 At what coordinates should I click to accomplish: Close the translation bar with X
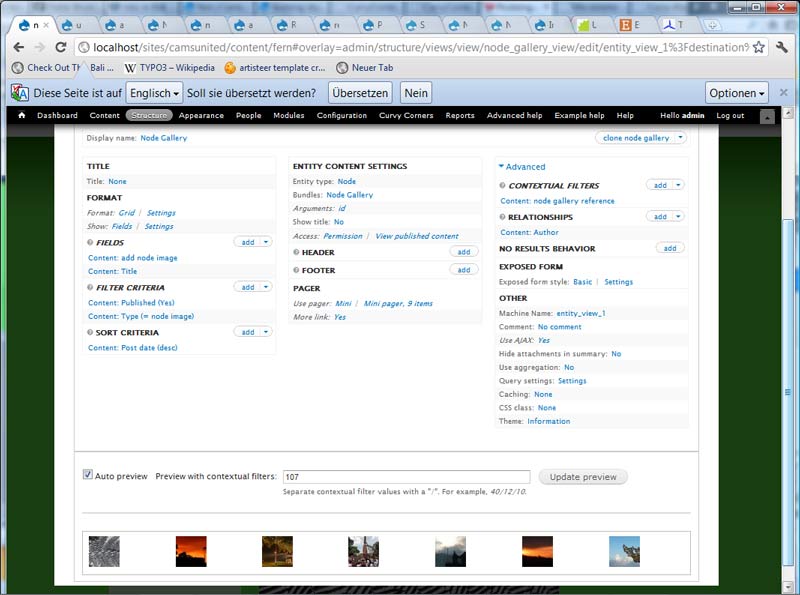tap(784, 93)
